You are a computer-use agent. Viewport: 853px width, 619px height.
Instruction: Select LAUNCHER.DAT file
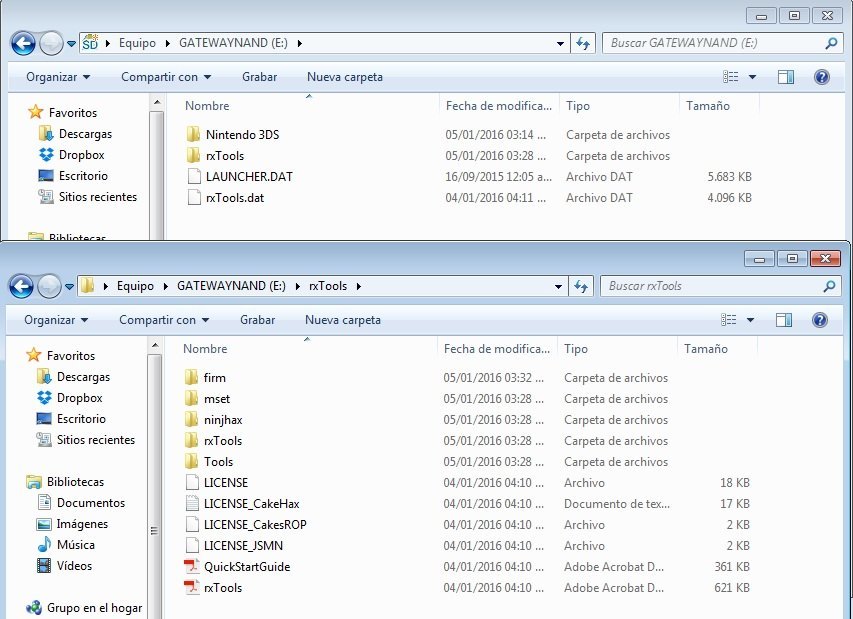pos(240,177)
